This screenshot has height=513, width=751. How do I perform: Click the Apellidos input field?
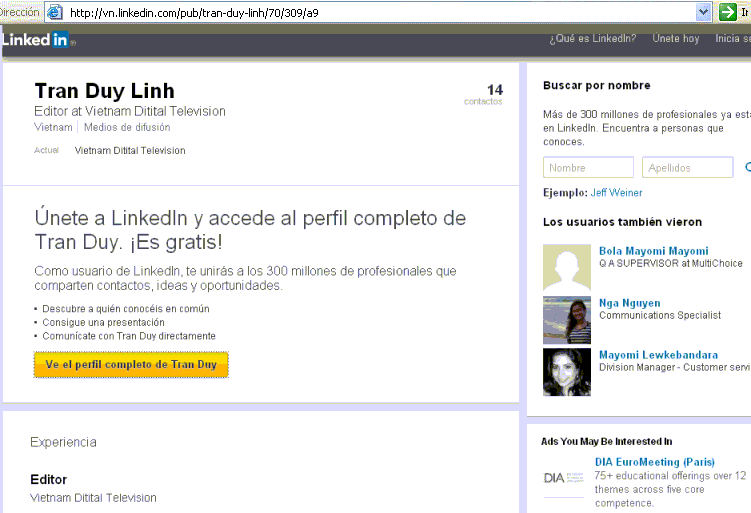[x=687, y=167]
